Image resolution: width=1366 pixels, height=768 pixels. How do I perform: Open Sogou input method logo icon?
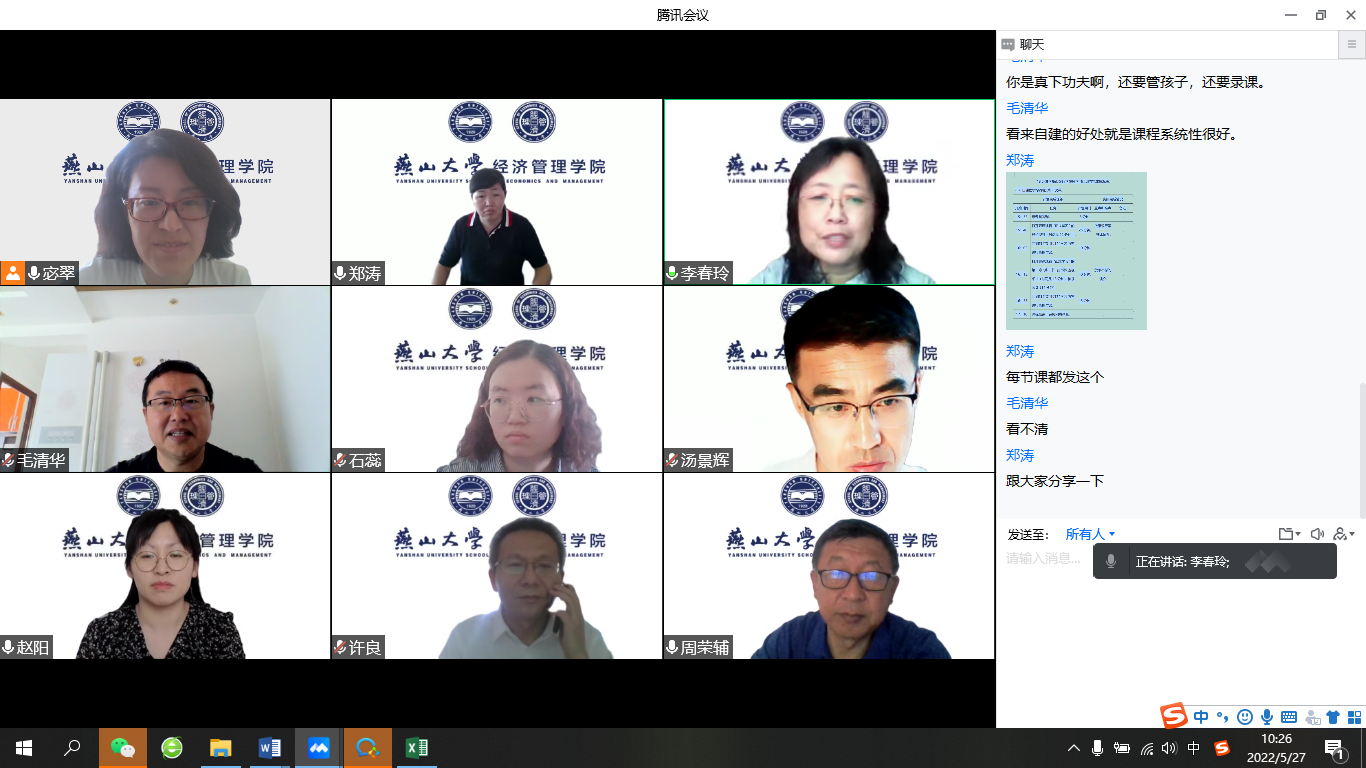1174,716
